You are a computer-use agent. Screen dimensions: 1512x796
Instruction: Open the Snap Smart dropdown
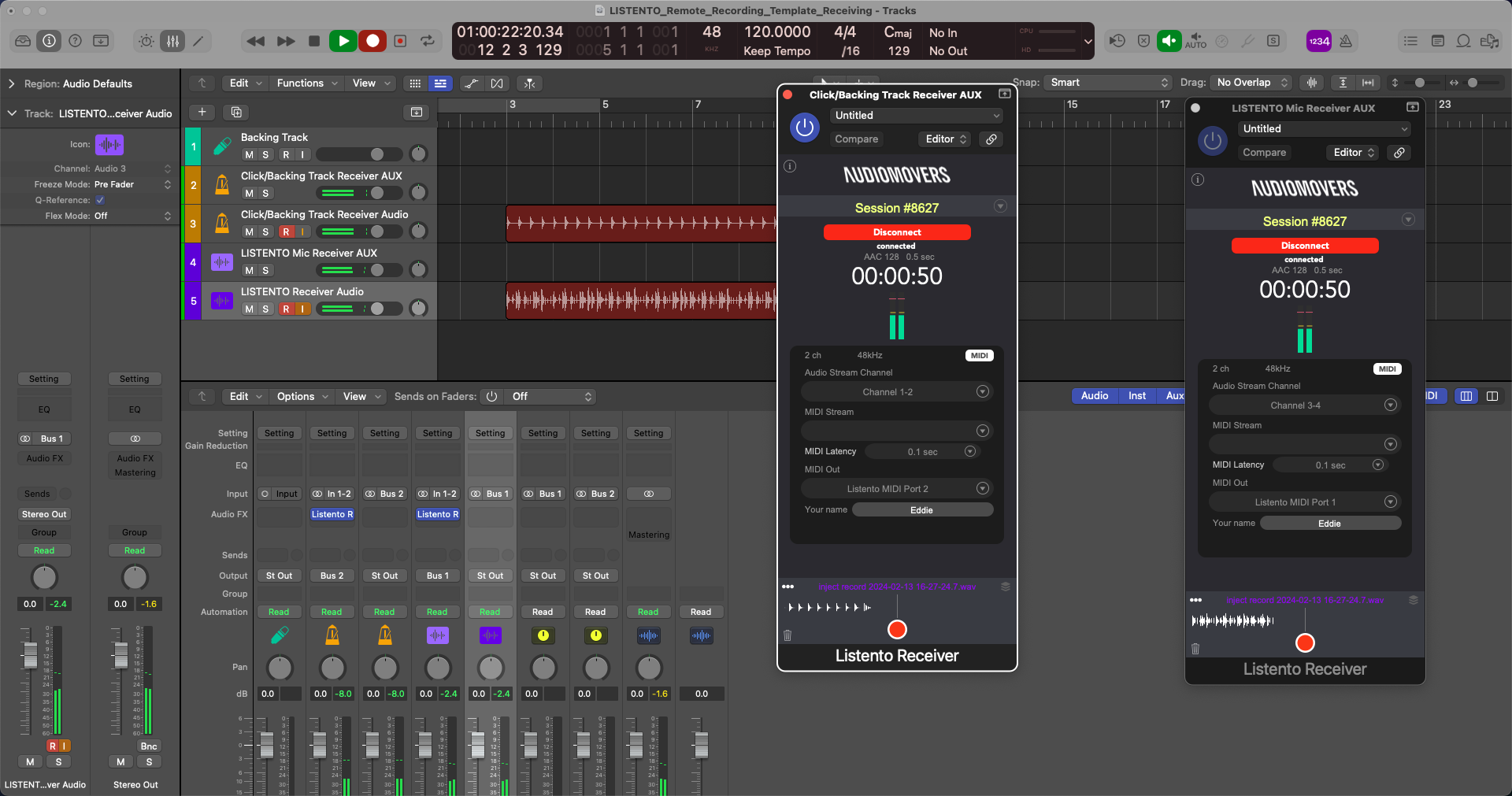click(1109, 83)
